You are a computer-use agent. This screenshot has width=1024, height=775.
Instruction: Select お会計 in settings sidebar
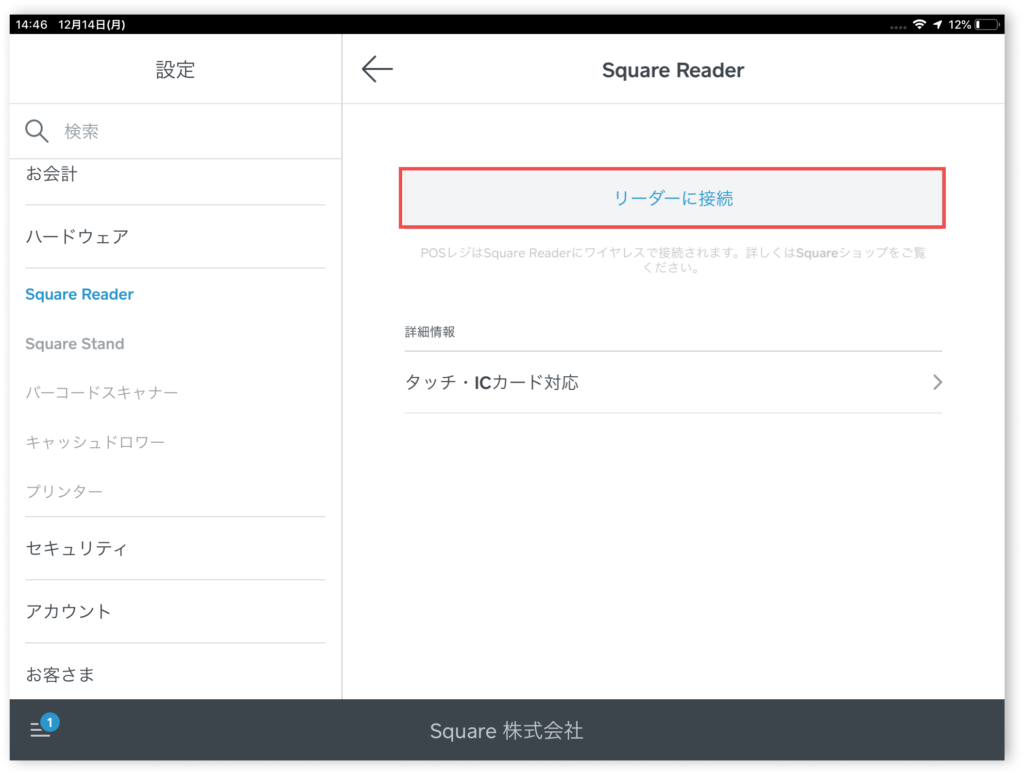tap(52, 174)
